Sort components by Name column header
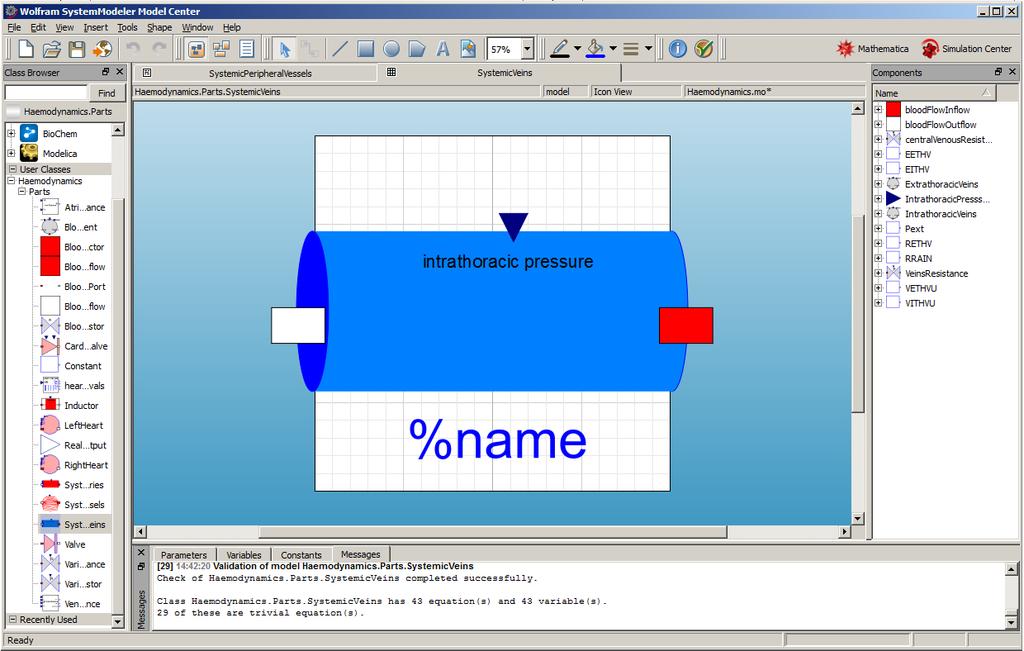1024x651 pixels. tap(935, 93)
